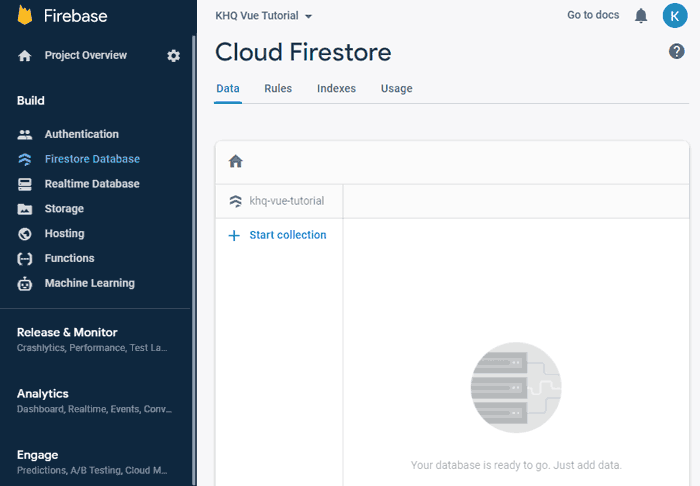The width and height of the screenshot is (700, 486).
Task: Switch to the Usage tab
Action: pyautogui.click(x=396, y=89)
